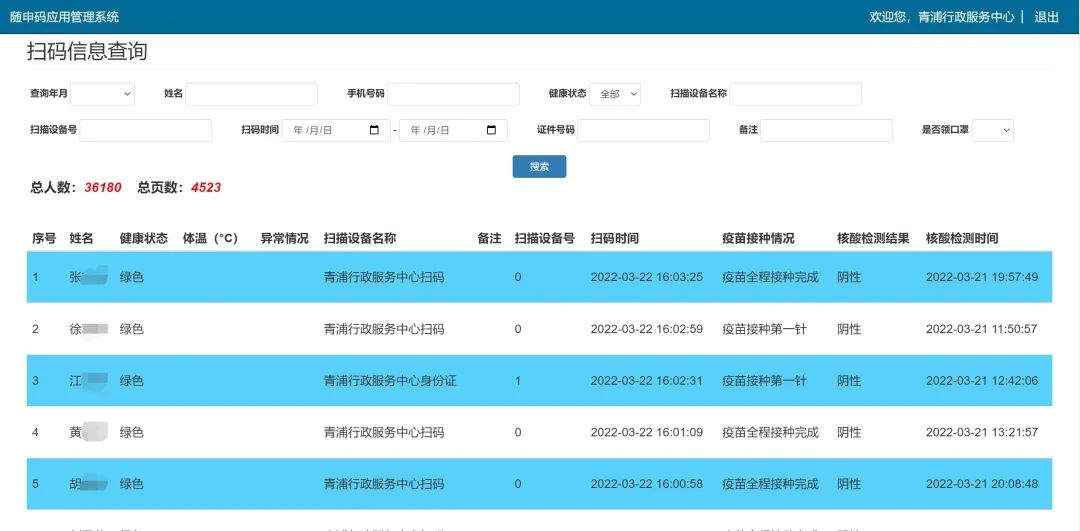Open the 健康状态 dropdown showing 全部
Screen dimensions: 1080x531
tap(614, 94)
